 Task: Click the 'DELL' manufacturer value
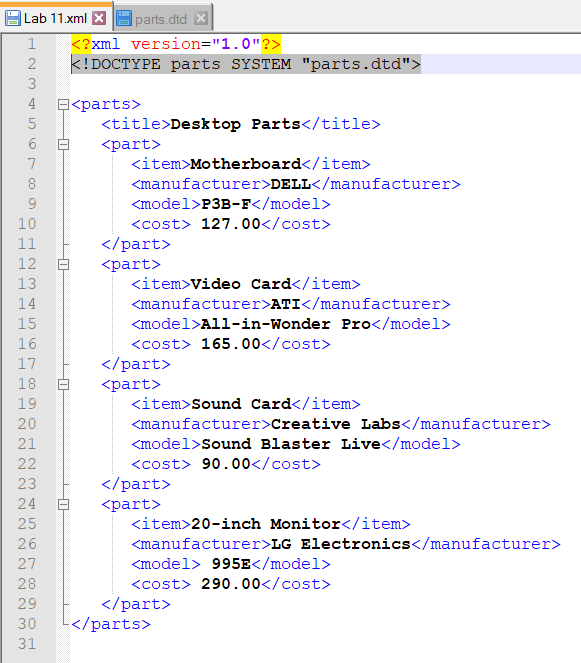click(290, 184)
